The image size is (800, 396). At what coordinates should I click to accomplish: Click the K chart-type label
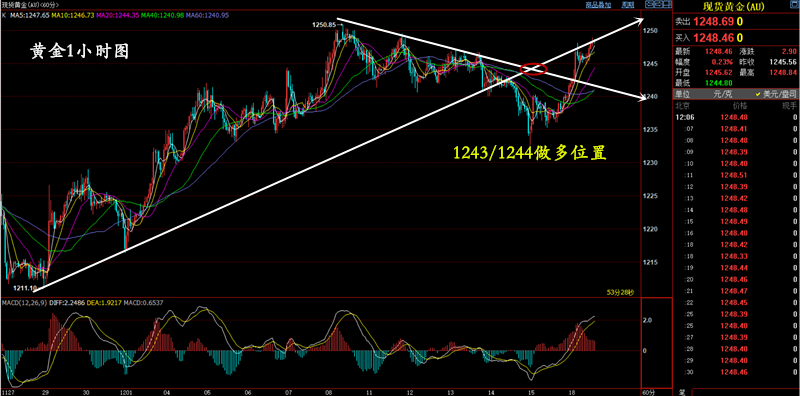click(x=4, y=16)
